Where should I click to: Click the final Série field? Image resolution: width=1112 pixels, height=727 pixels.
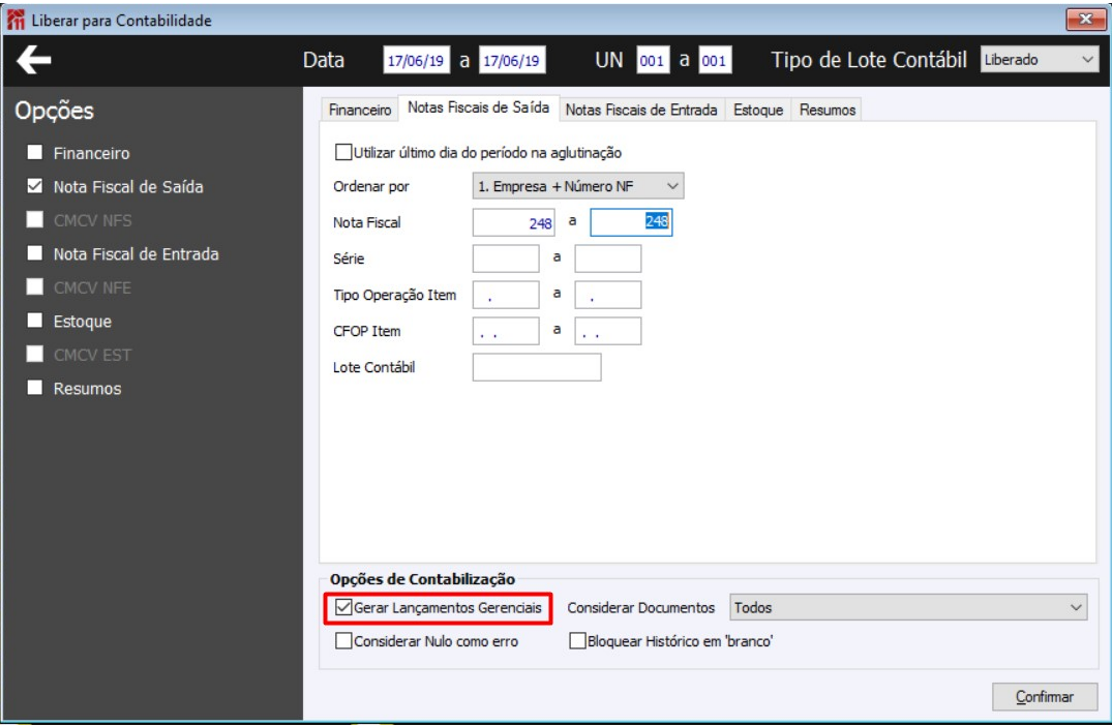608,259
